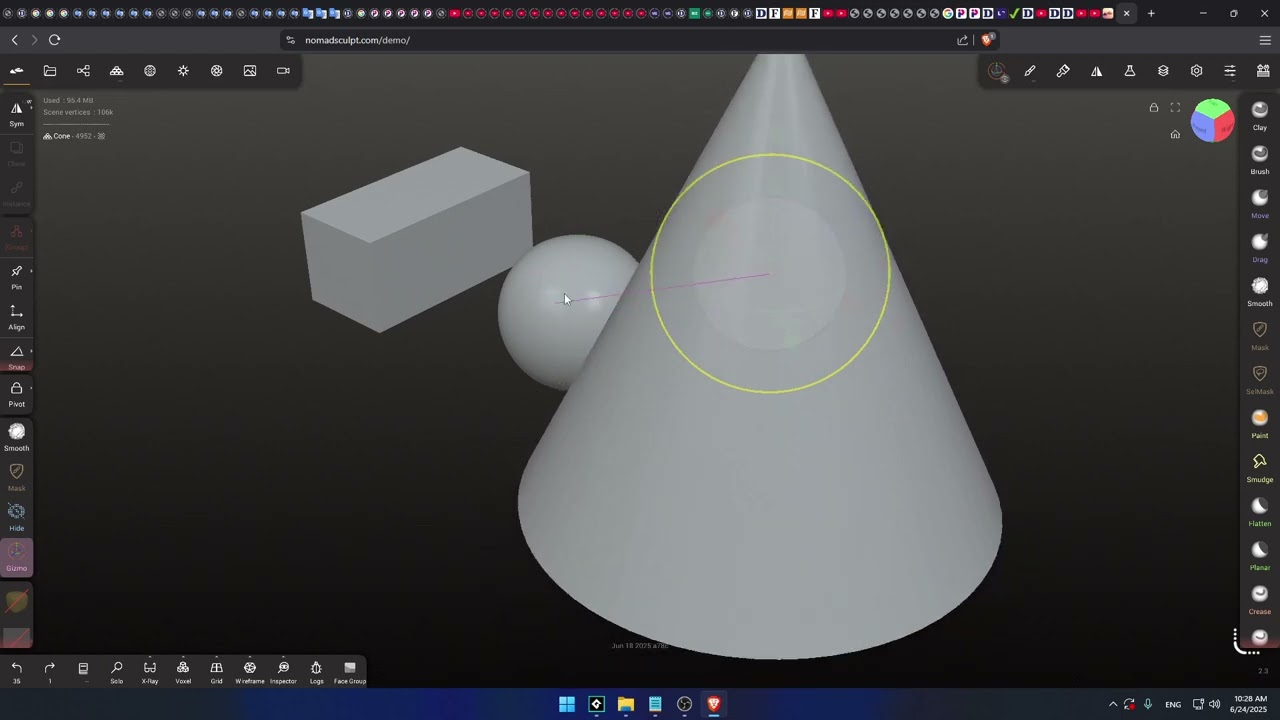1280x720 pixels.
Task: Click the Undo arrow
Action: click(17, 668)
